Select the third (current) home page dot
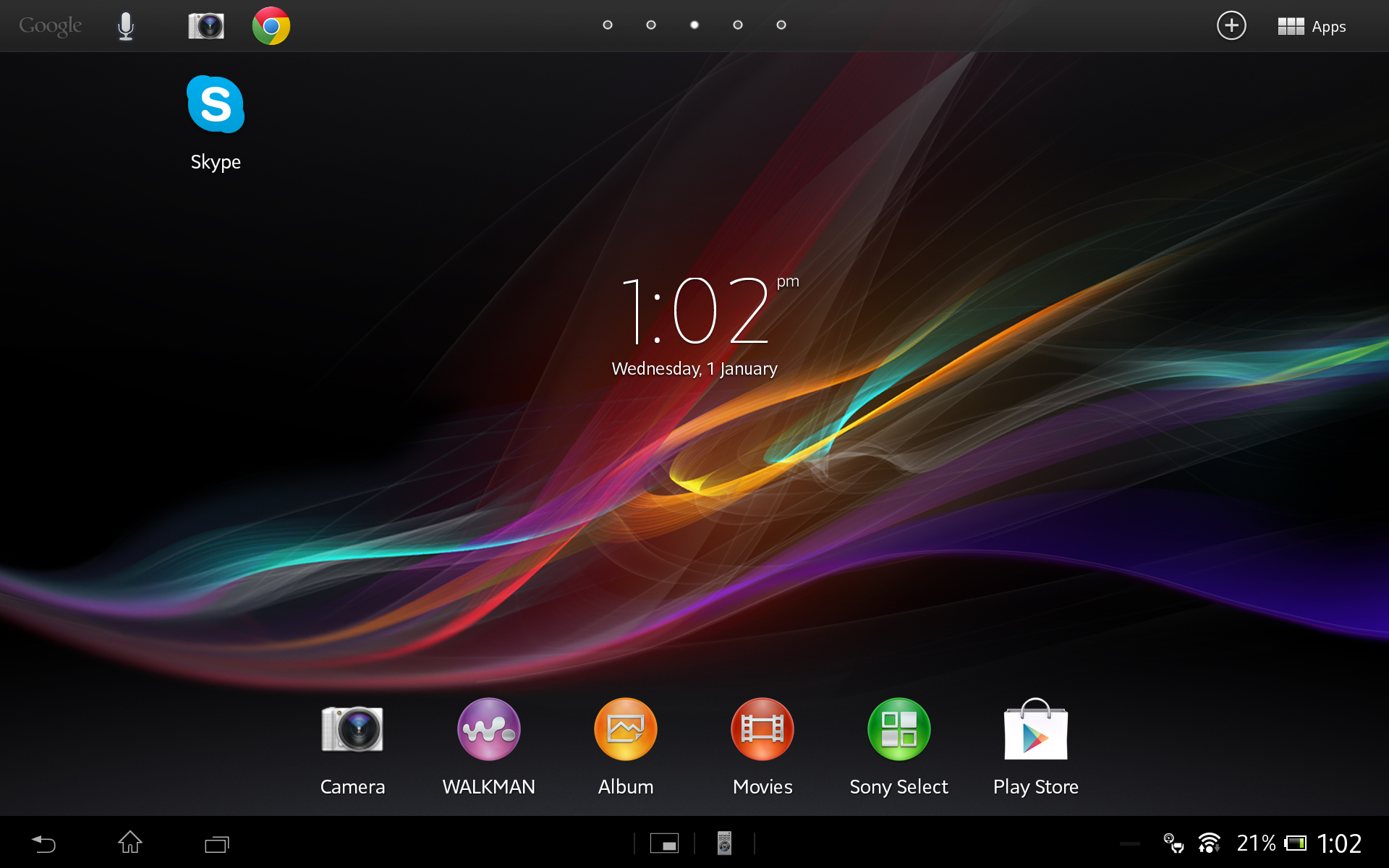This screenshot has height=868, width=1389. (x=694, y=25)
